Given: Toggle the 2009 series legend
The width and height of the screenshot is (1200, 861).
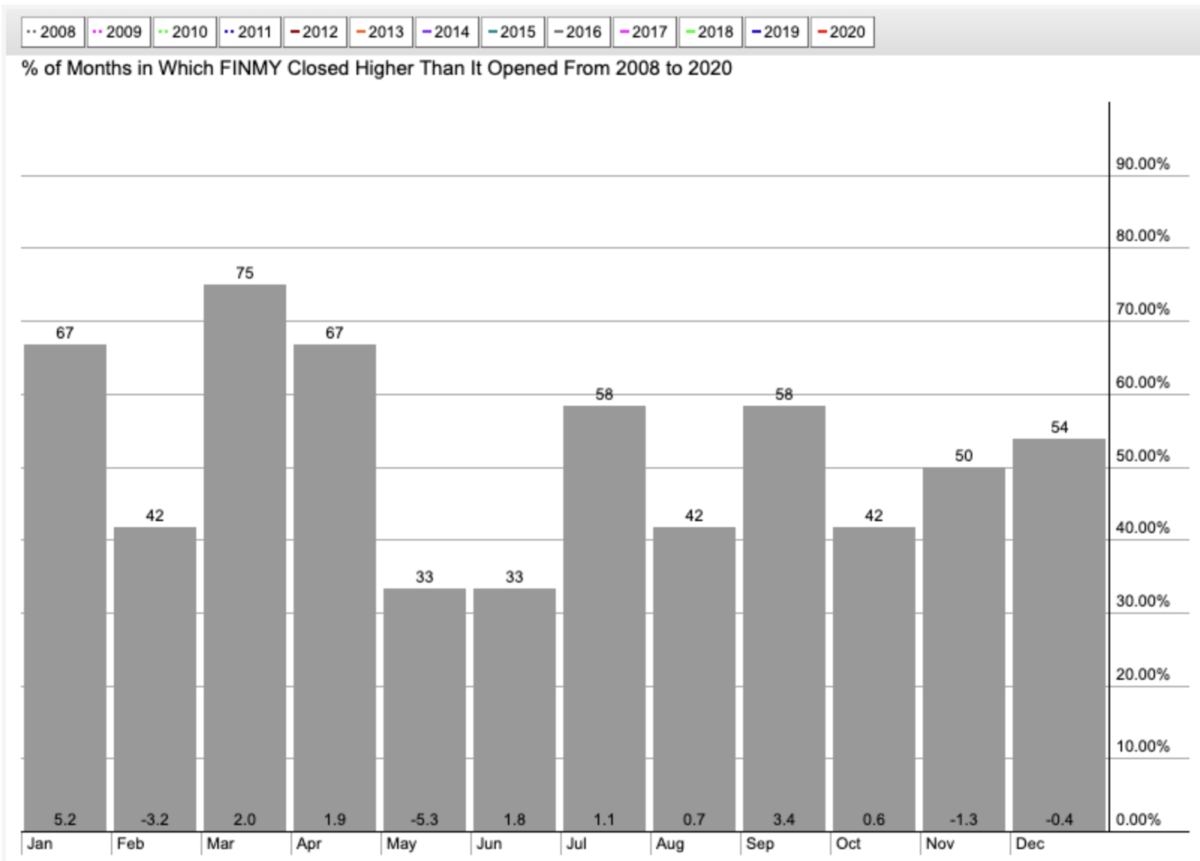Looking at the screenshot, I should click(x=118, y=32).
